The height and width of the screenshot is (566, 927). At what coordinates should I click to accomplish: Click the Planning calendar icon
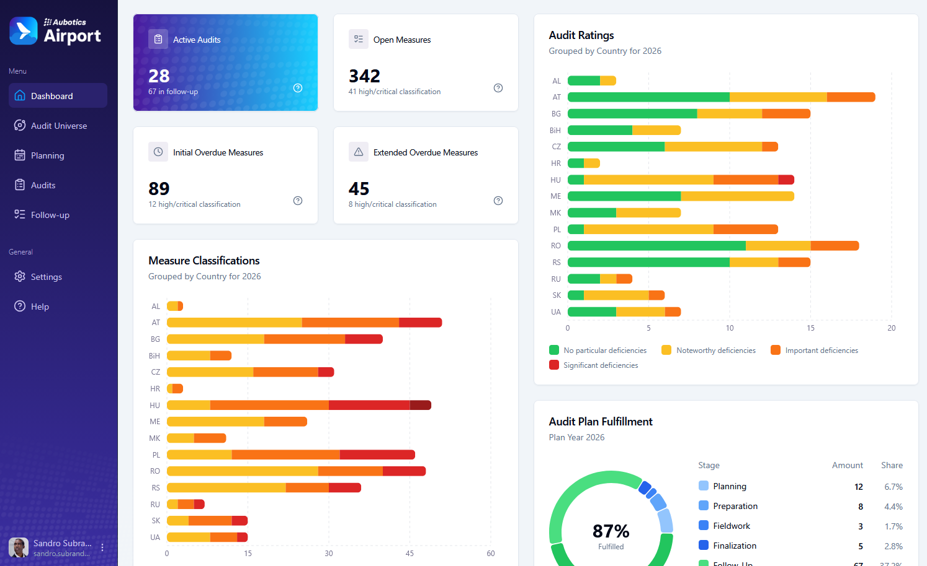pos(20,155)
